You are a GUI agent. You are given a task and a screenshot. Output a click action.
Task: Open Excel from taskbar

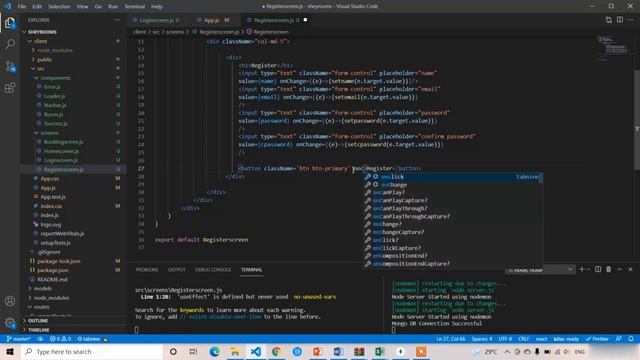click(380, 351)
